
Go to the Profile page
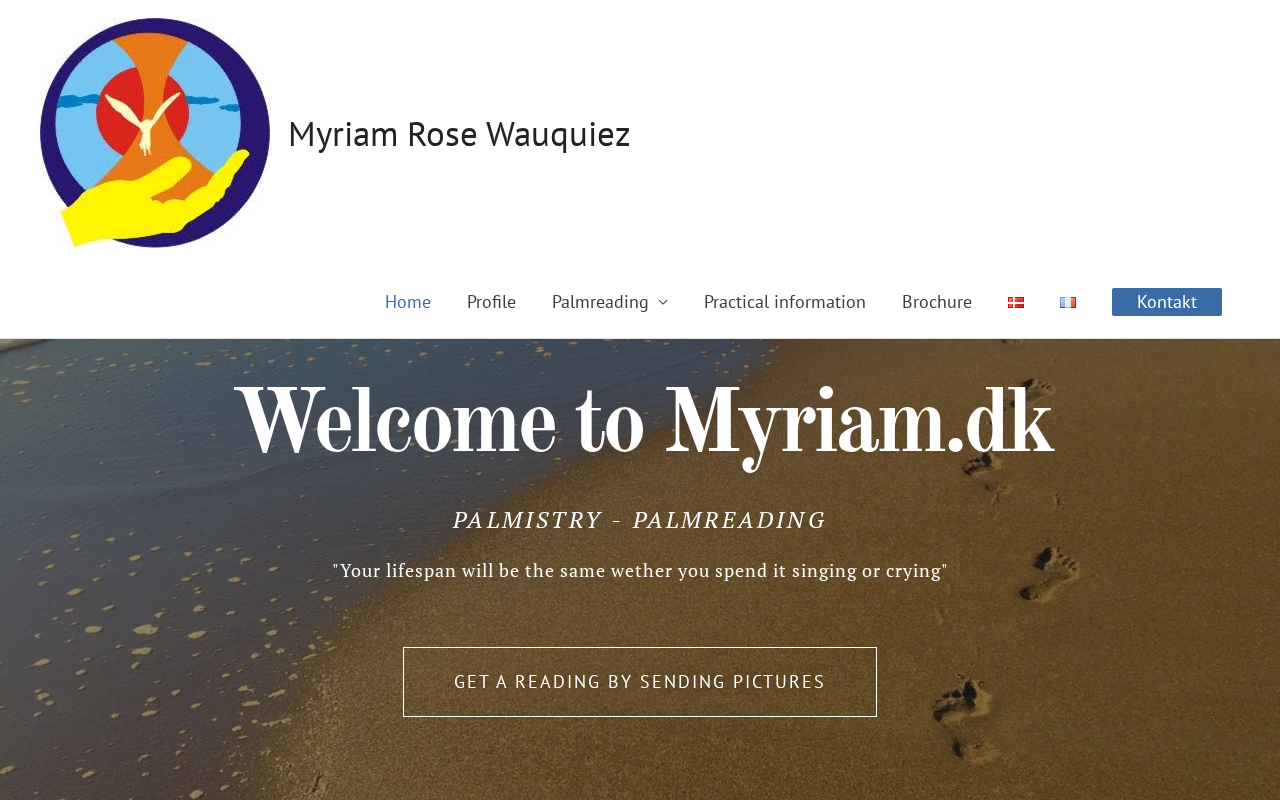(x=491, y=302)
